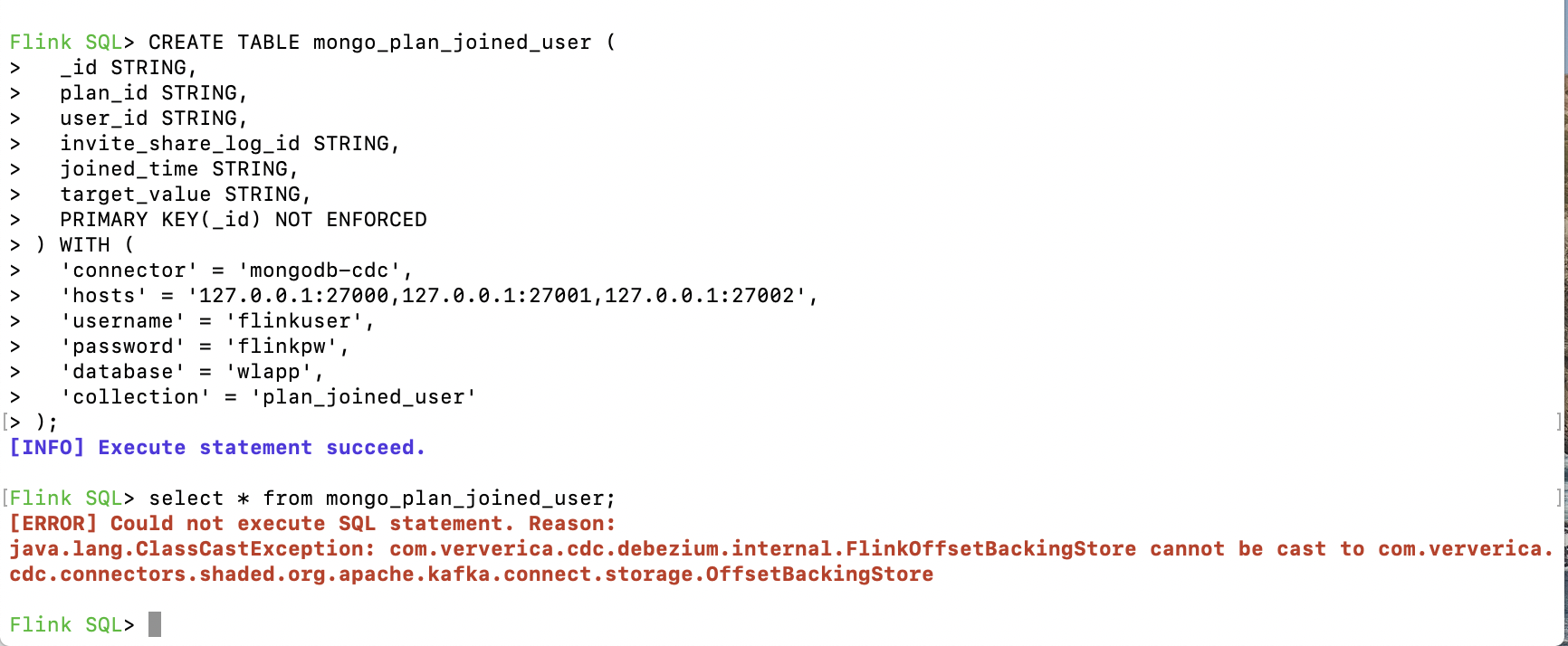Click the 'collection' = 'plan_joined_user' line

268,397
